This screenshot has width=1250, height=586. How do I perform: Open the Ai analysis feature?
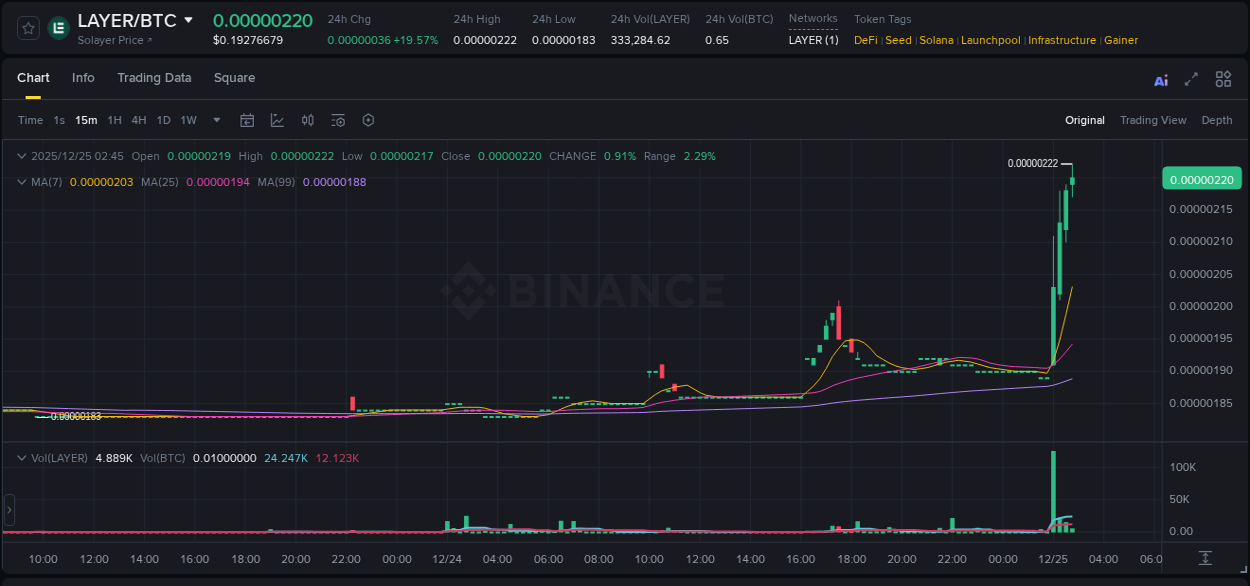tap(1160, 78)
